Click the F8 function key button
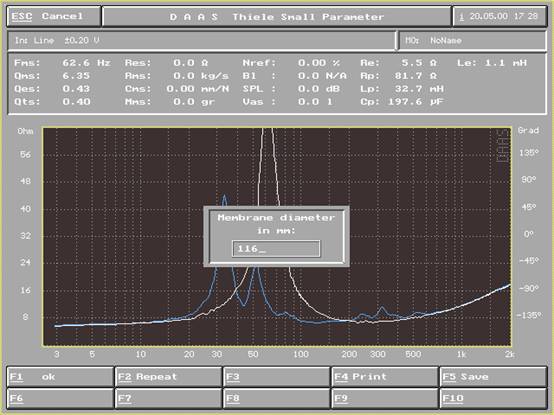The height and width of the screenshot is (415, 554). [x=277, y=399]
